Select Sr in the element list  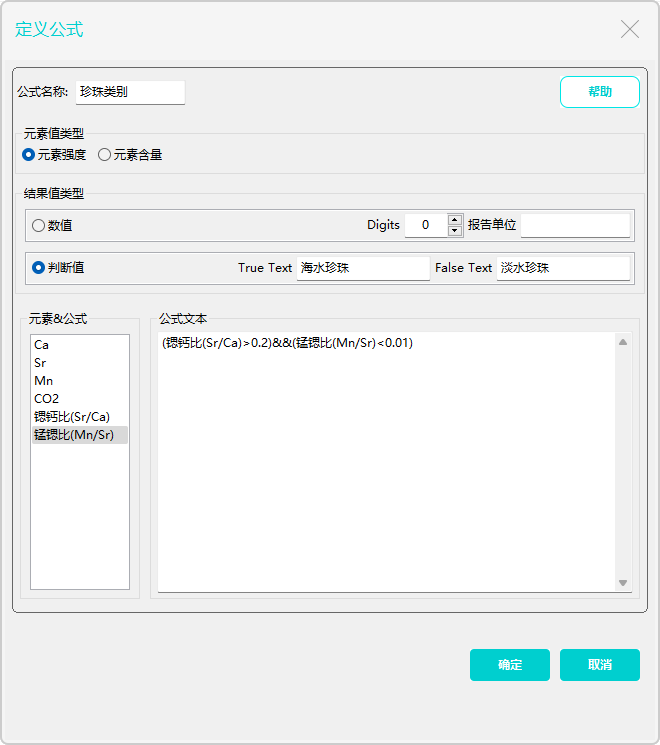coord(80,363)
